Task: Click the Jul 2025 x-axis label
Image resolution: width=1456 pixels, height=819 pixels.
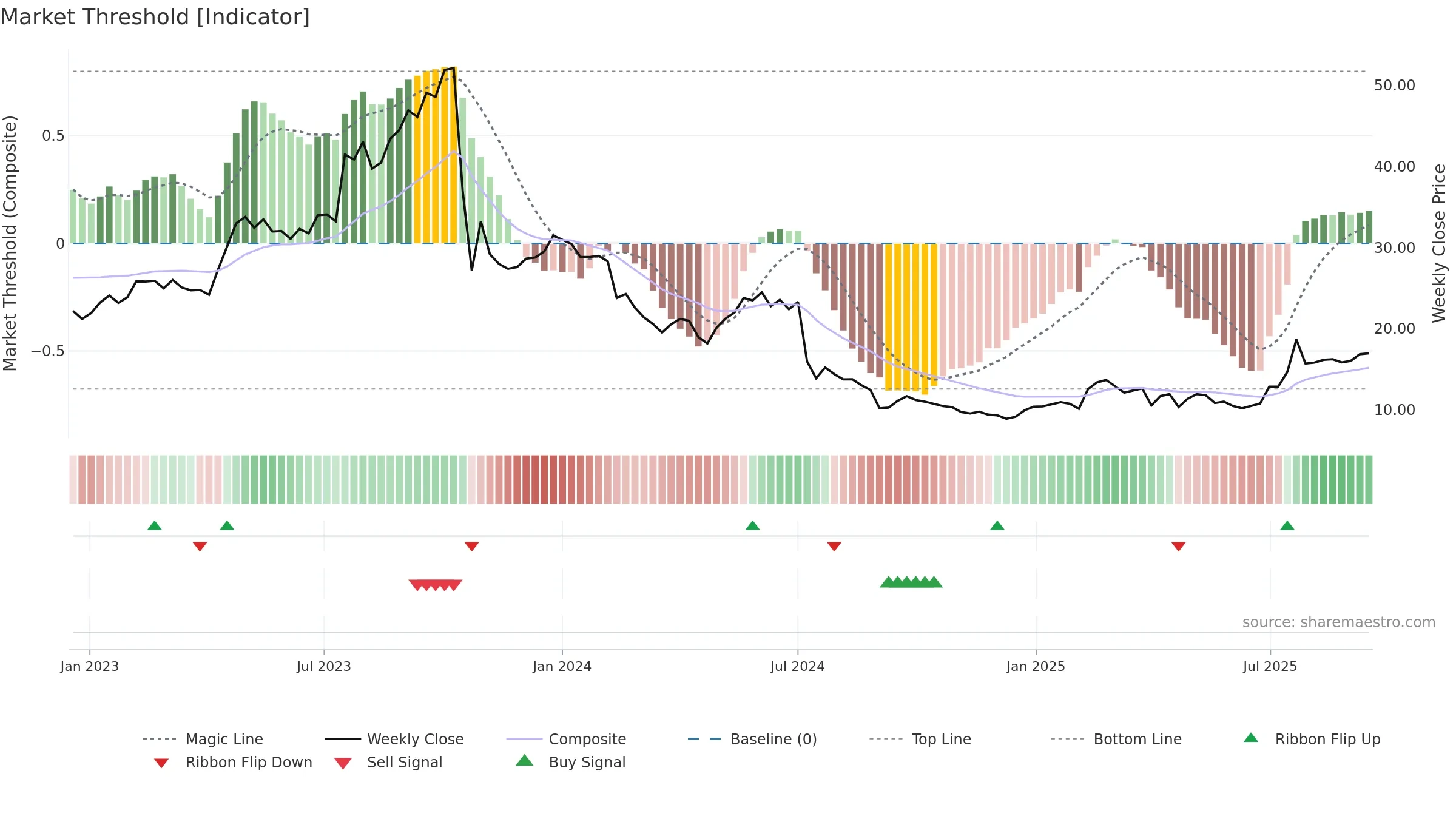Action: click(1270, 667)
